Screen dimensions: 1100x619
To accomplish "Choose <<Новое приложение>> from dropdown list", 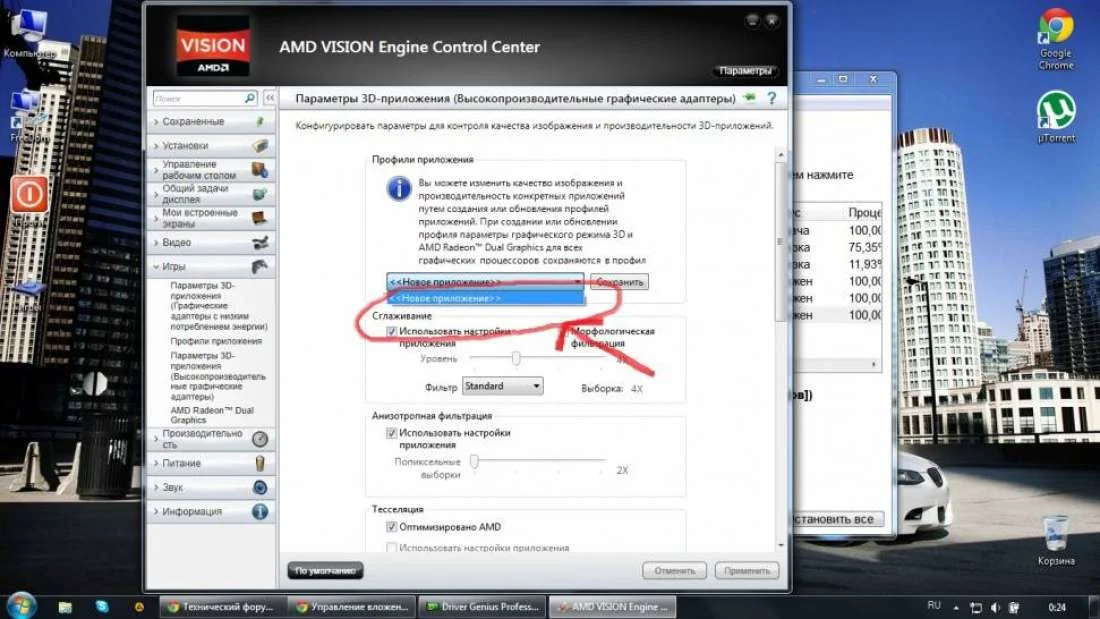I will pos(485,298).
